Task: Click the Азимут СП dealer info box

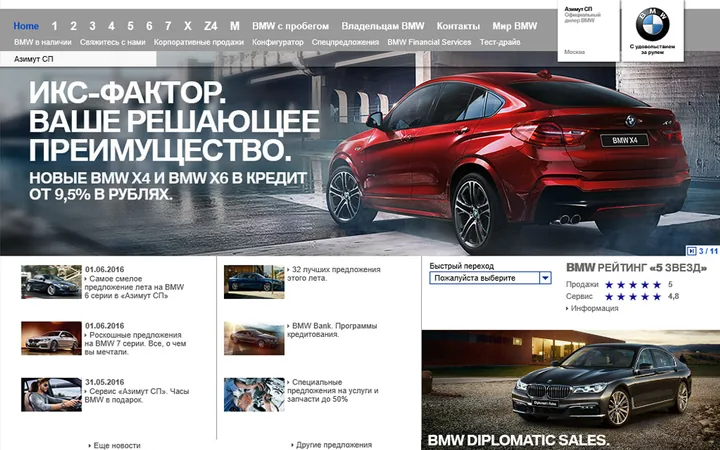Action: (589, 31)
